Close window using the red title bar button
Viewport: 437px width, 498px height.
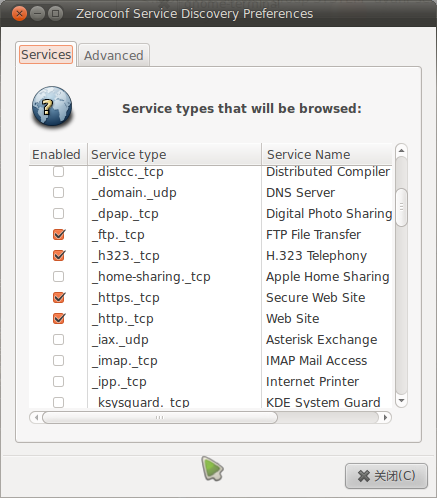coord(19,14)
